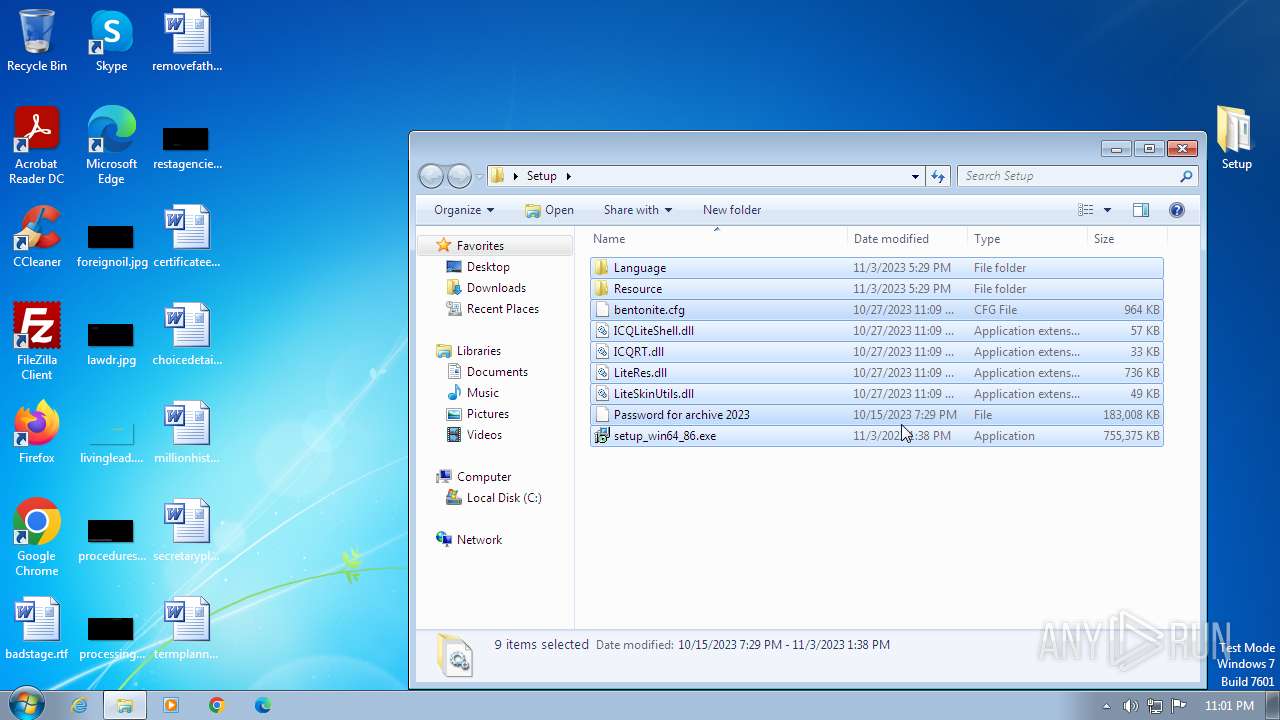Click the search magnifier icon
The image size is (1280, 720).
click(1186, 176)
